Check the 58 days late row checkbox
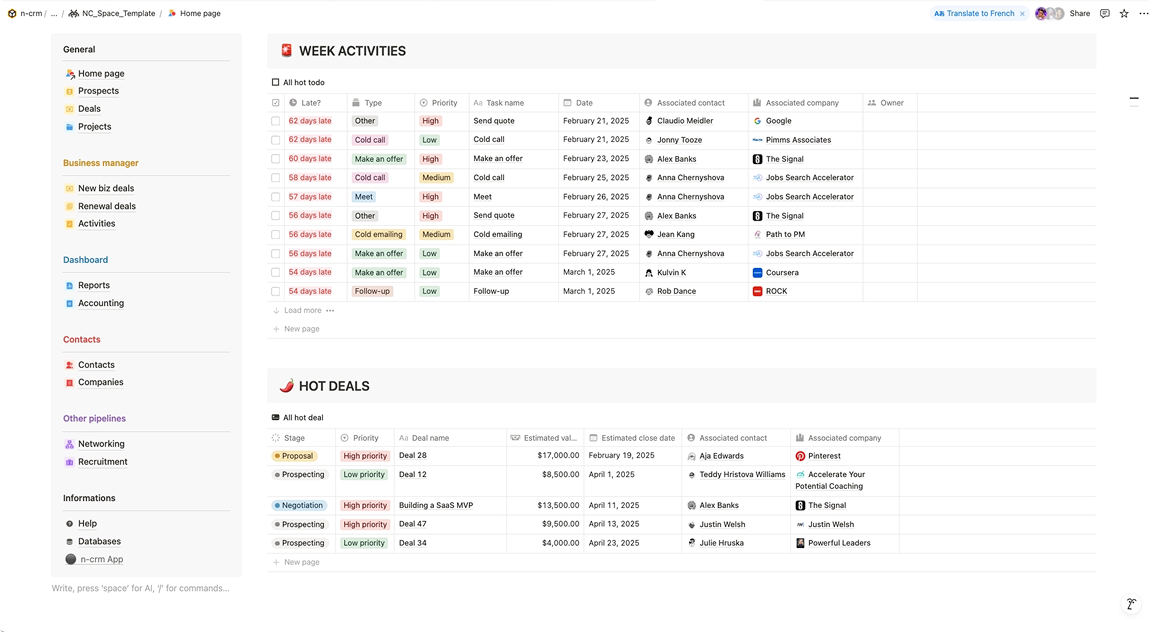The image size is (1150, 632). point(276,178)
